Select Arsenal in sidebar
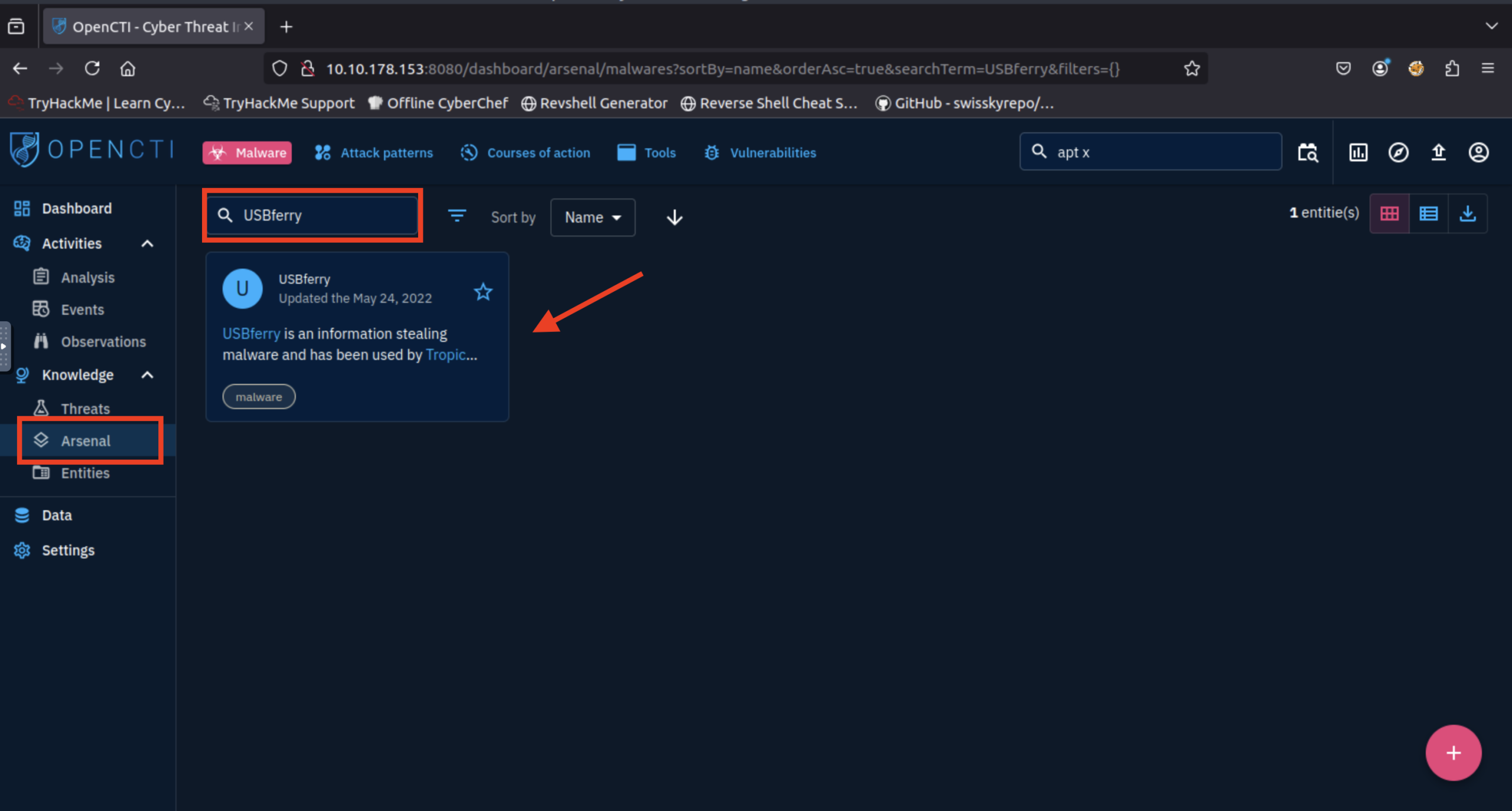The width and height of the screenshot is (1512, 811). click(x=87, y=441)
